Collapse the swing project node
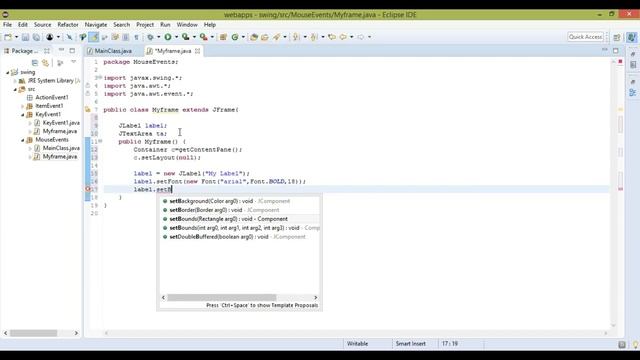 7,72
